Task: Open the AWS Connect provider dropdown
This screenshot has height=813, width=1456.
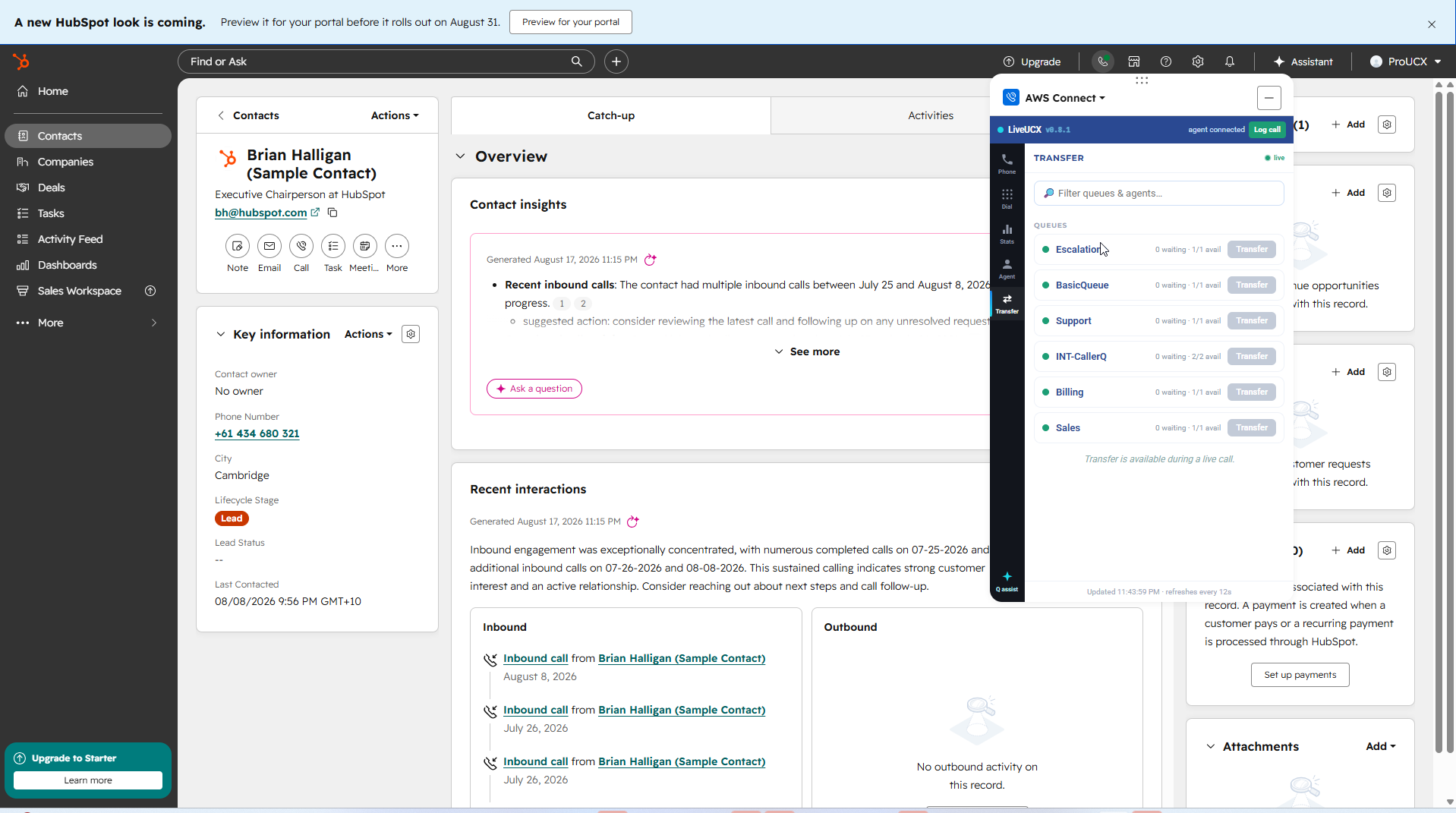Action: click(x=1064, y=98)
